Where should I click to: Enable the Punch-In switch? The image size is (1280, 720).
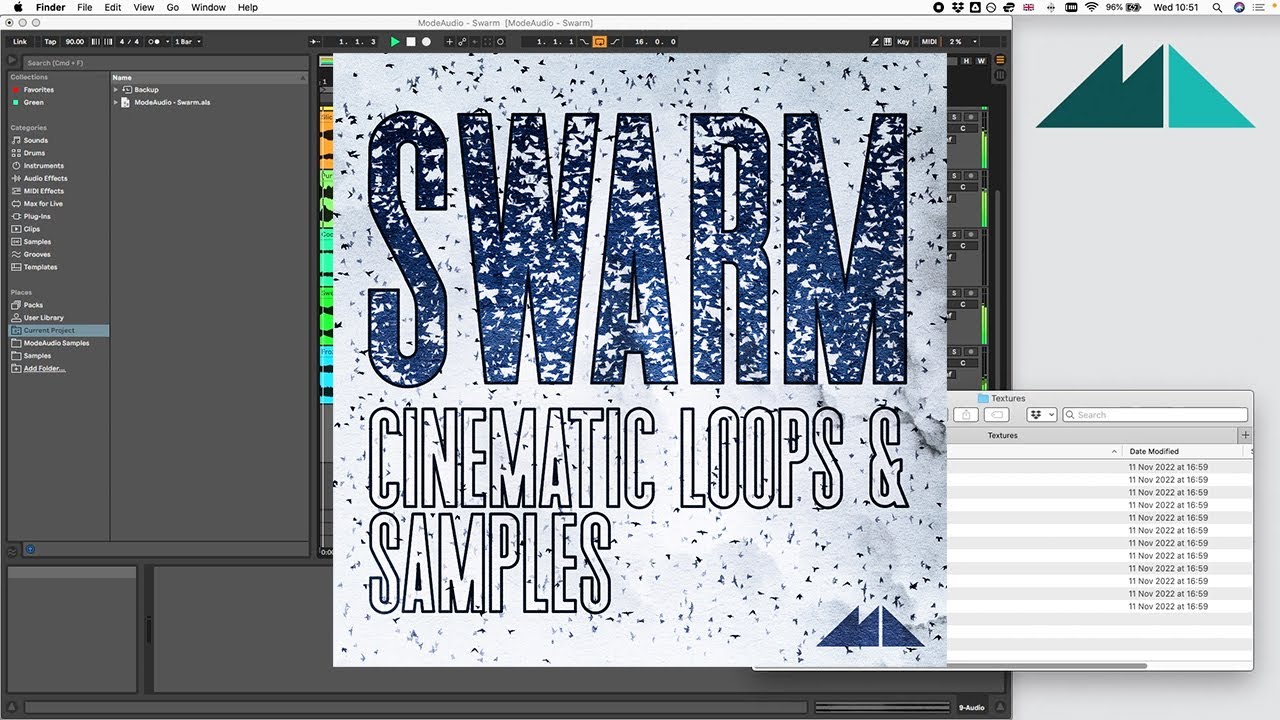pyautogui.click(x=584, y=42)
